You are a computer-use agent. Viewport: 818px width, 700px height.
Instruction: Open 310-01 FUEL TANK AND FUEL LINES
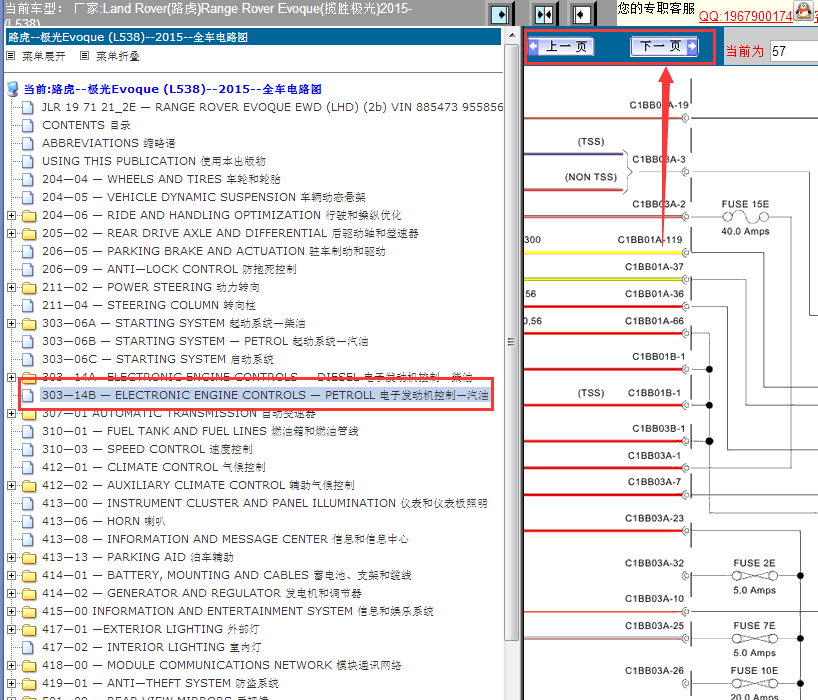coord(200,431)
